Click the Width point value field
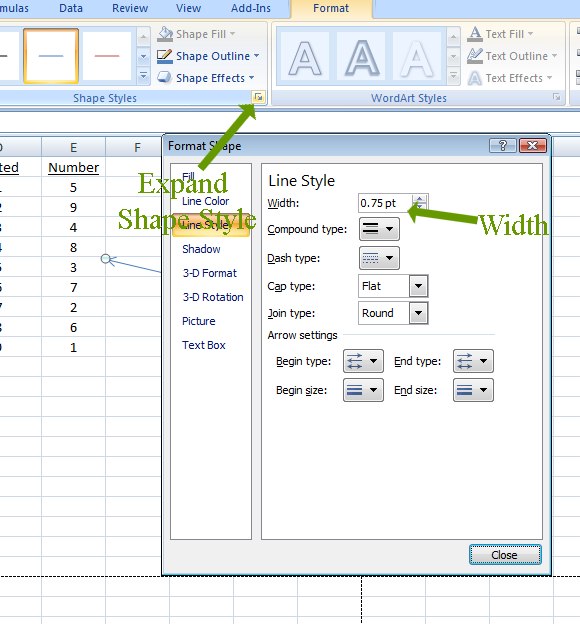This screenshot has width=580, height=624. pyautogui.click(x=385, y=203)
